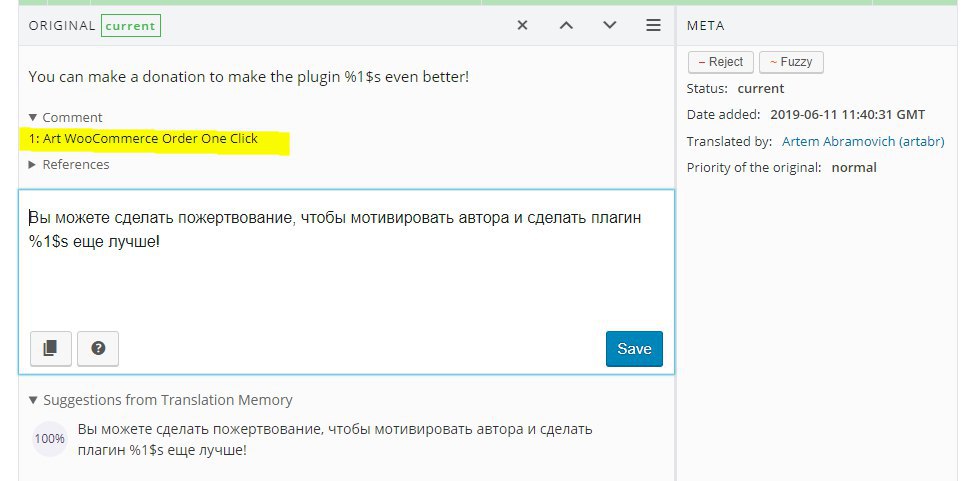Click the Status 'current' value in Meta
978x481 pixels.
point(760,89)
